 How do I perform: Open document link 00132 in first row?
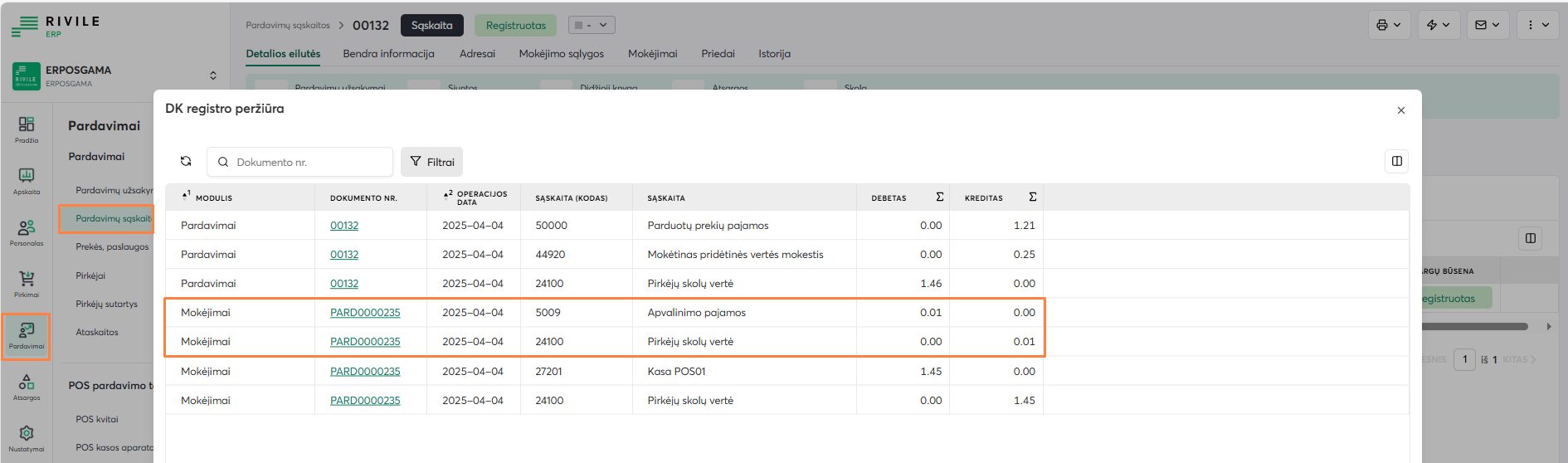(344, 226)
